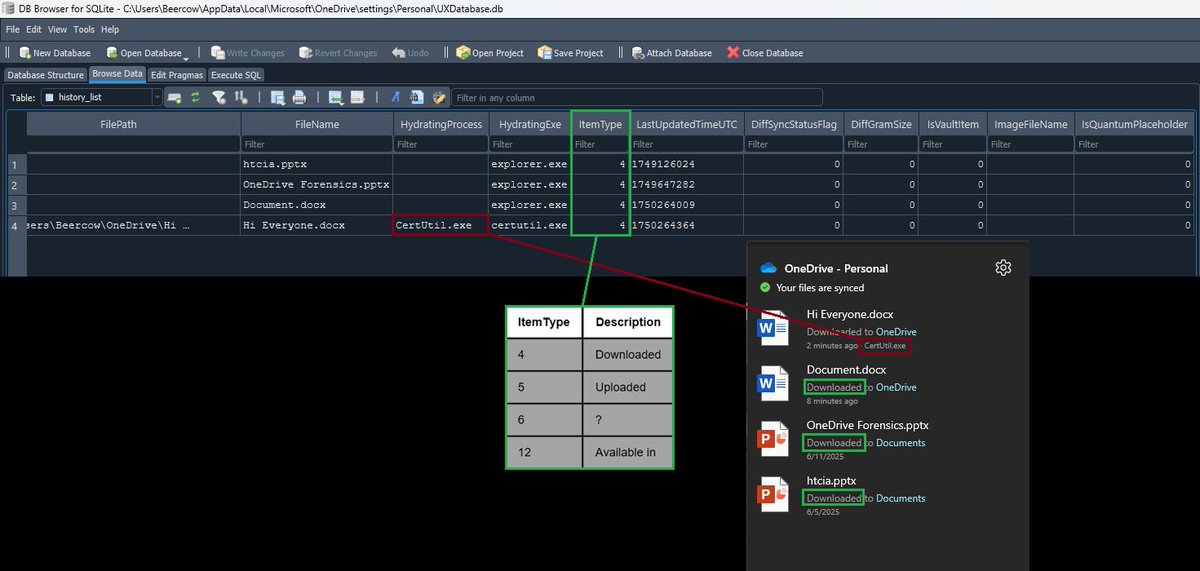Image resolution: width=1200 pixels, height=571 pixels.
Task: Click the Save Project icon
Action: [x=544, y=53]
